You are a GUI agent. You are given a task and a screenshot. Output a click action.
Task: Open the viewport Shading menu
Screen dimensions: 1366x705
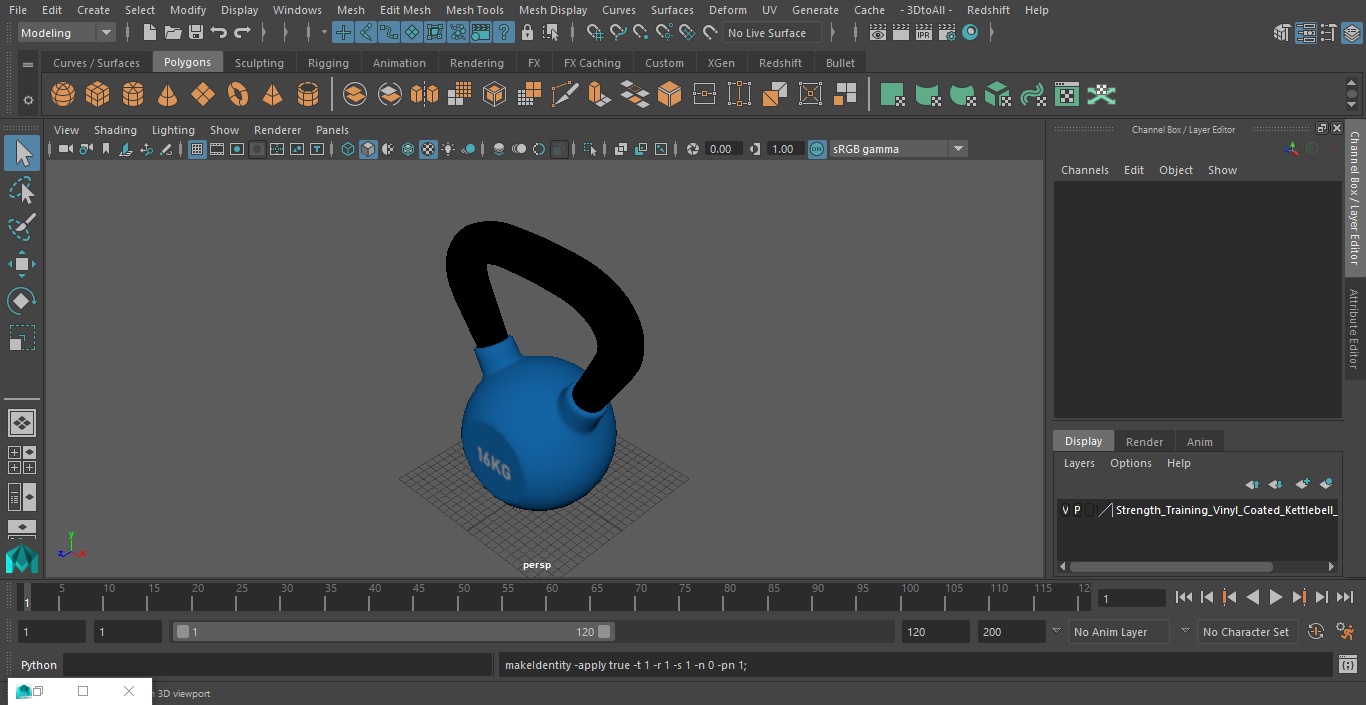tap(115, 130)
